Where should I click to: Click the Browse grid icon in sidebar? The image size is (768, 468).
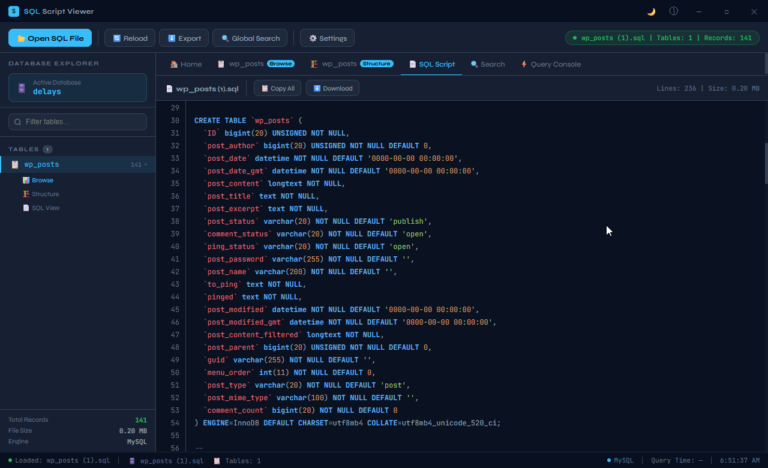point(26,180)
